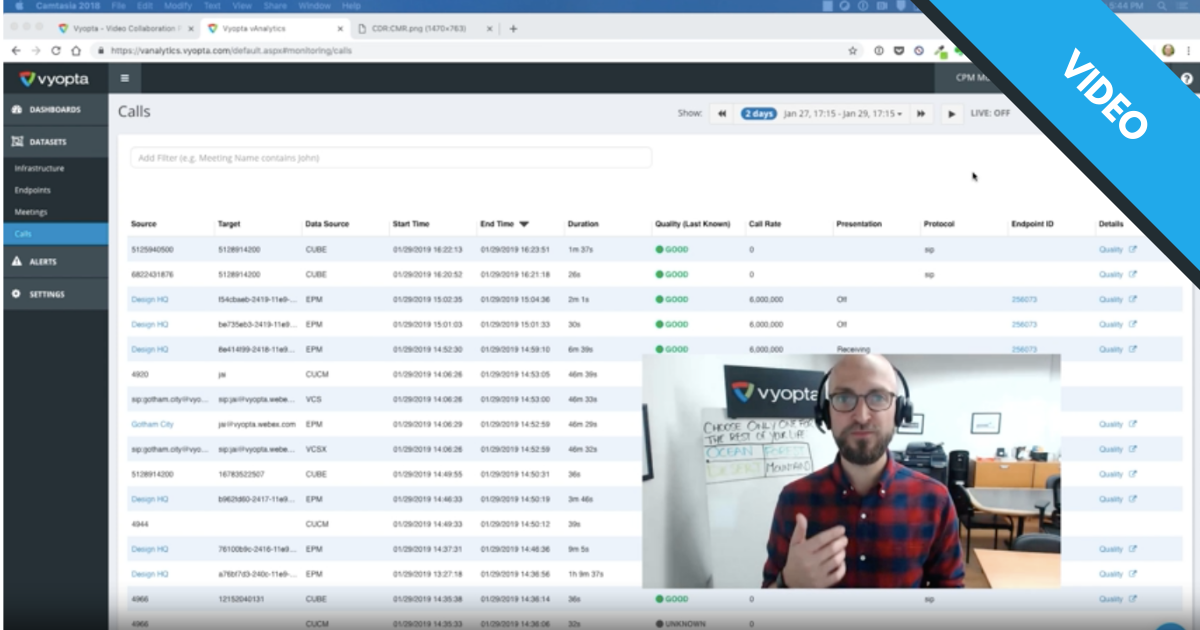The height and width of the screenshot is (630, 1200).
Task: Collapse the sidebar with the hamburger icon
Action: click(x=125, y=78)
